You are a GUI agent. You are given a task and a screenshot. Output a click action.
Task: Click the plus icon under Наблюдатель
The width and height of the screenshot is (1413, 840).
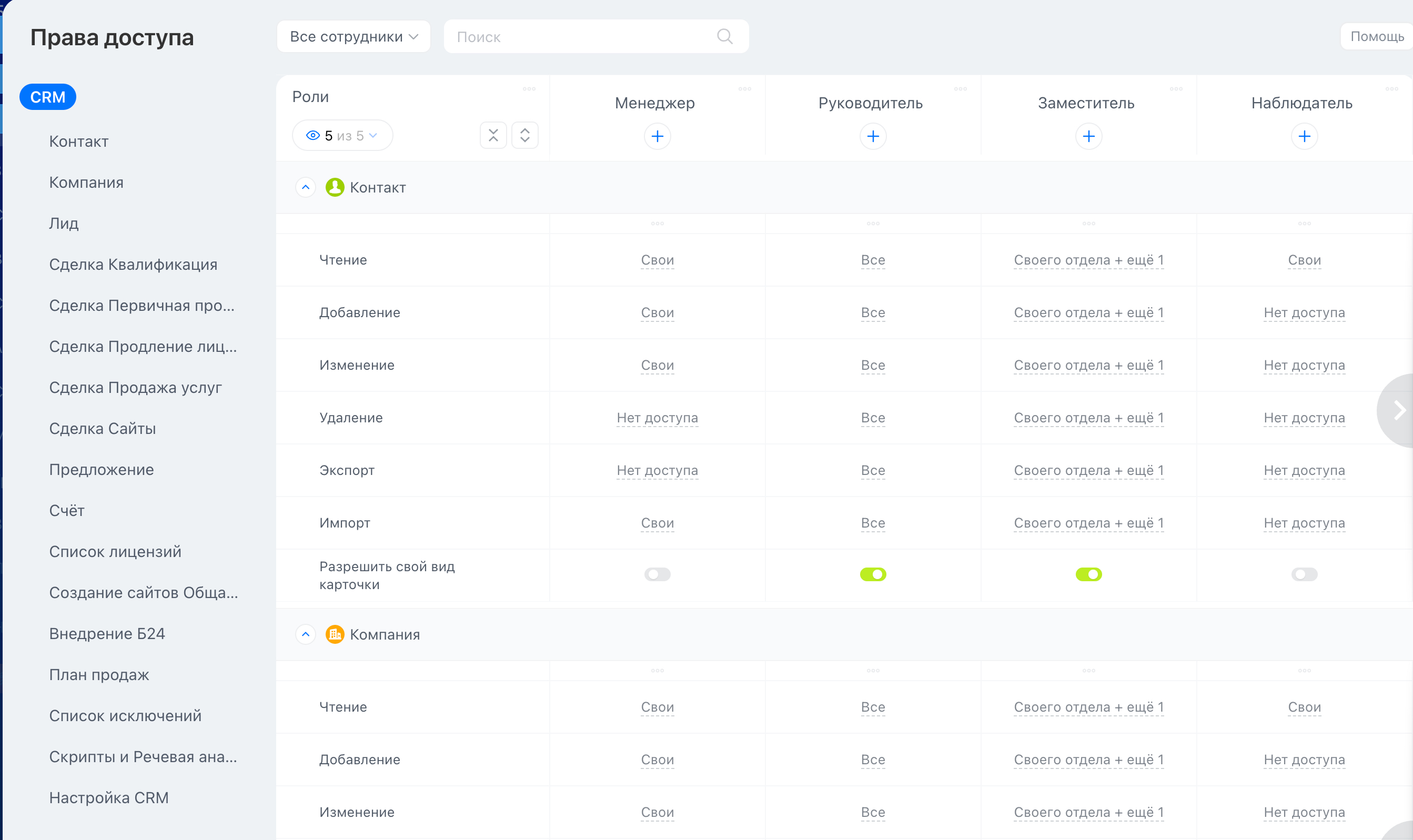1304,136
